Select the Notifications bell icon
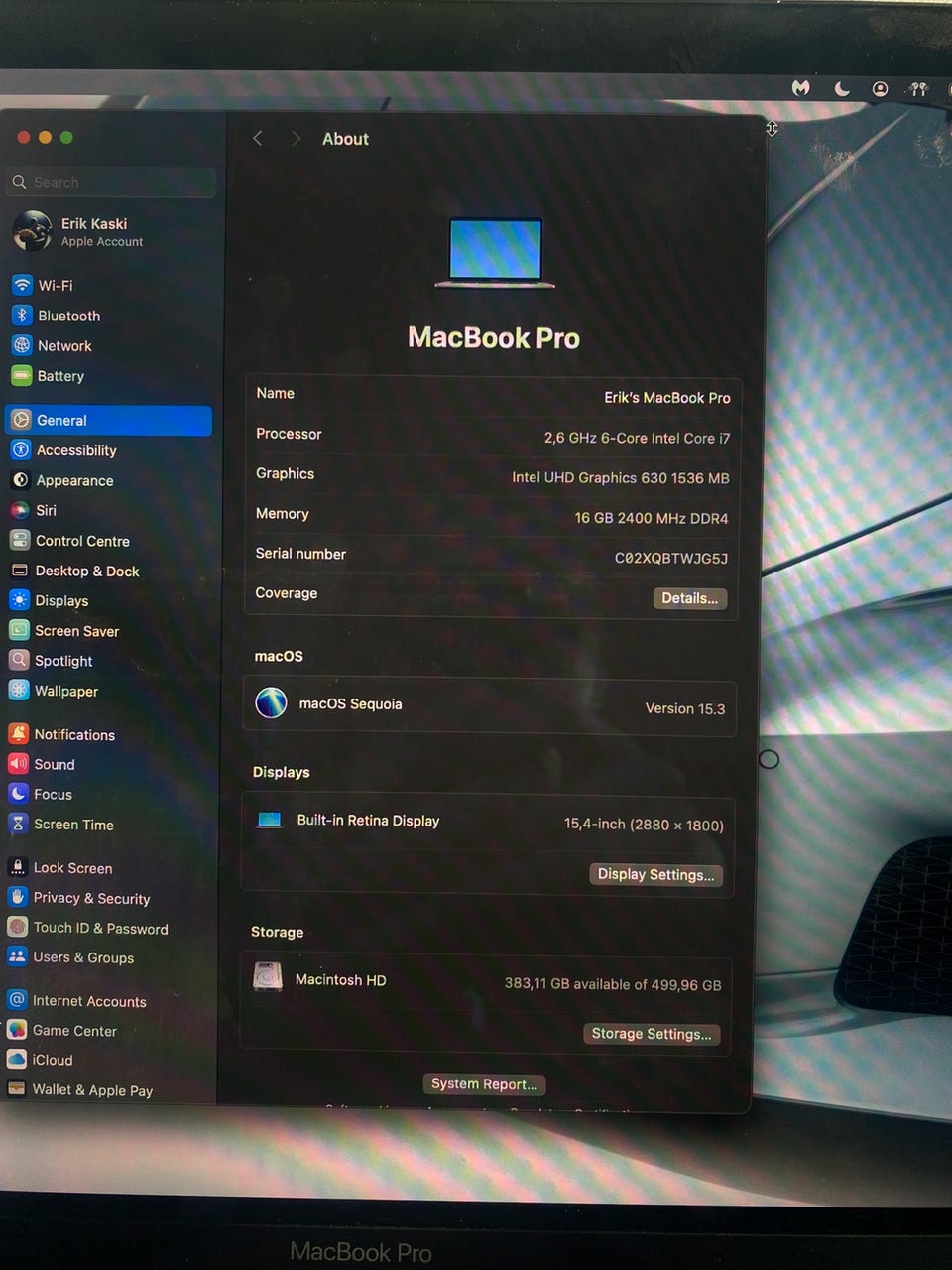This screenshot has width=952, height=1270. [x=18, y=734]
